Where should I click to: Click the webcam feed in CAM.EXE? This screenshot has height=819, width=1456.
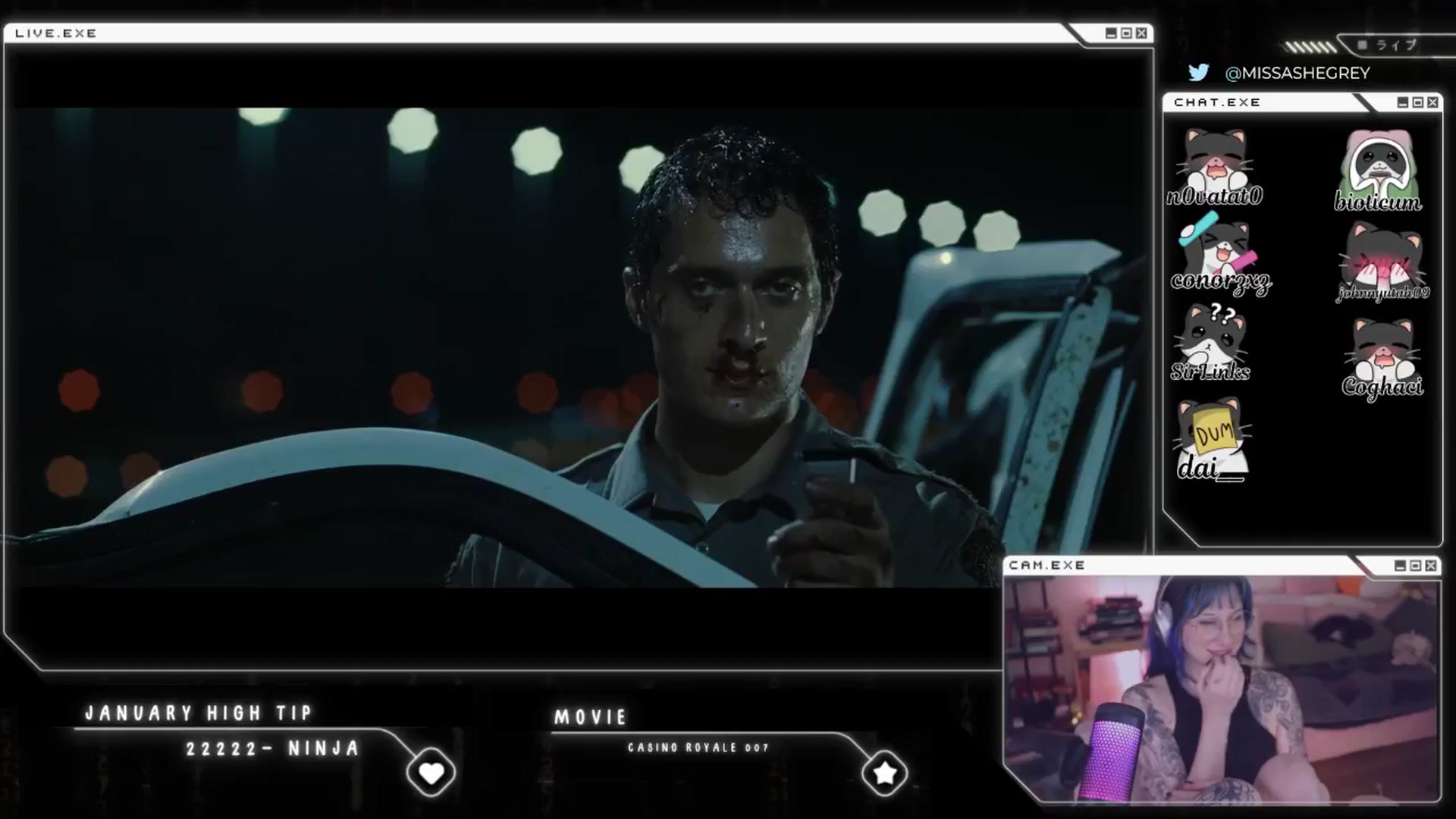(x=1220, y=688)
